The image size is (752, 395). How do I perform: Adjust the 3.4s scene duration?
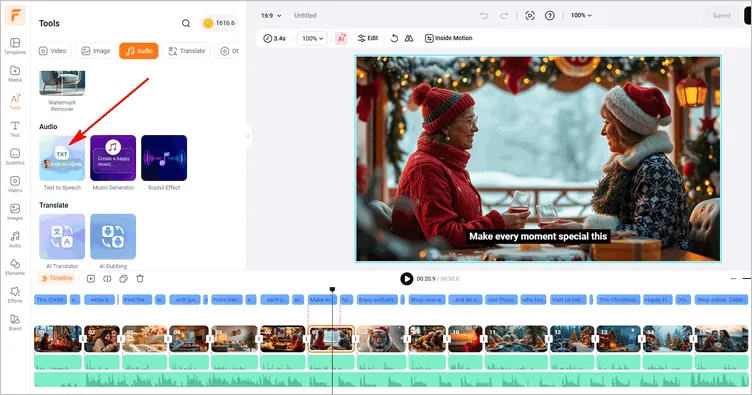click(x=274, y=38)
